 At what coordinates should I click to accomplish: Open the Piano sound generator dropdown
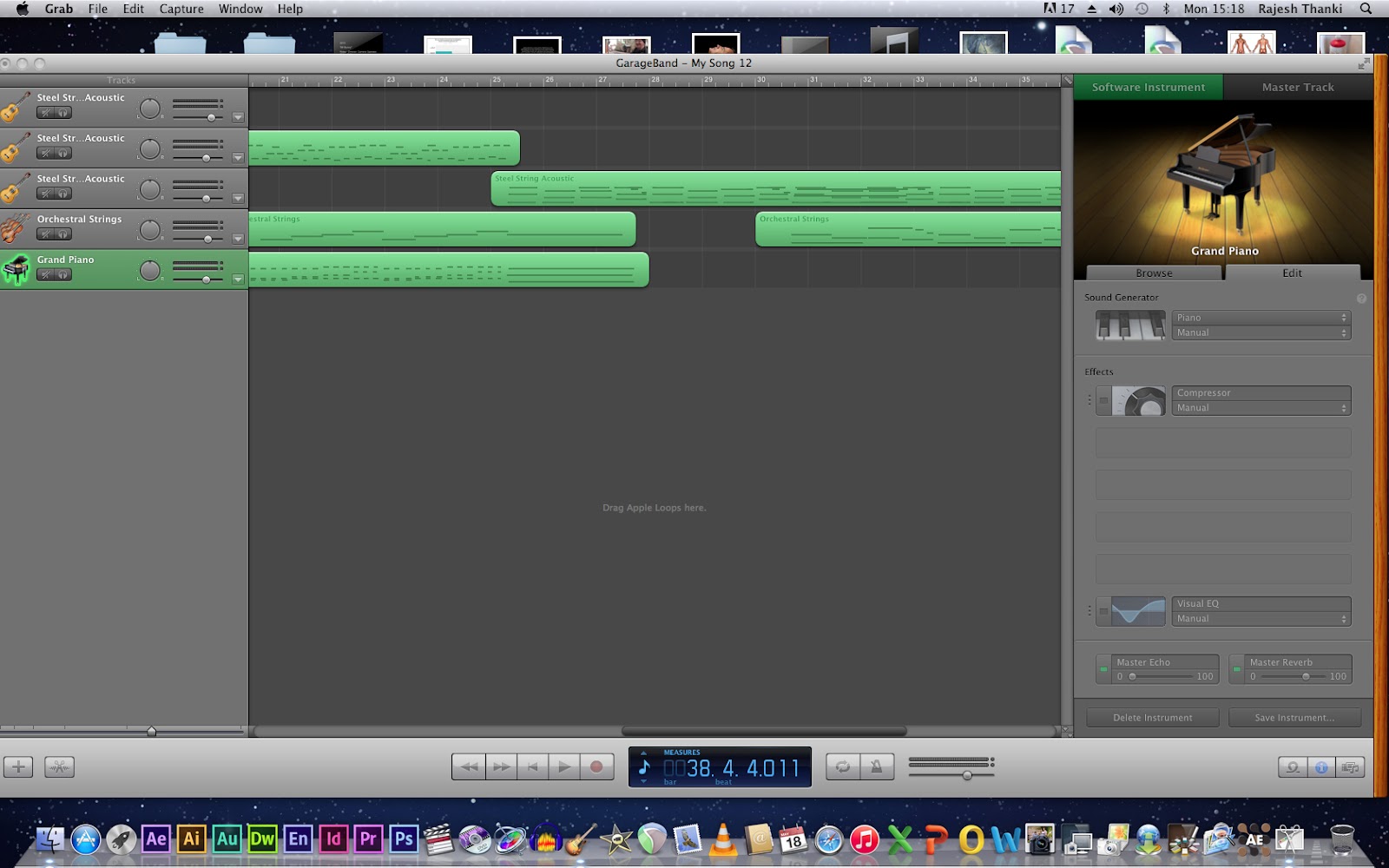(1261, 318)
